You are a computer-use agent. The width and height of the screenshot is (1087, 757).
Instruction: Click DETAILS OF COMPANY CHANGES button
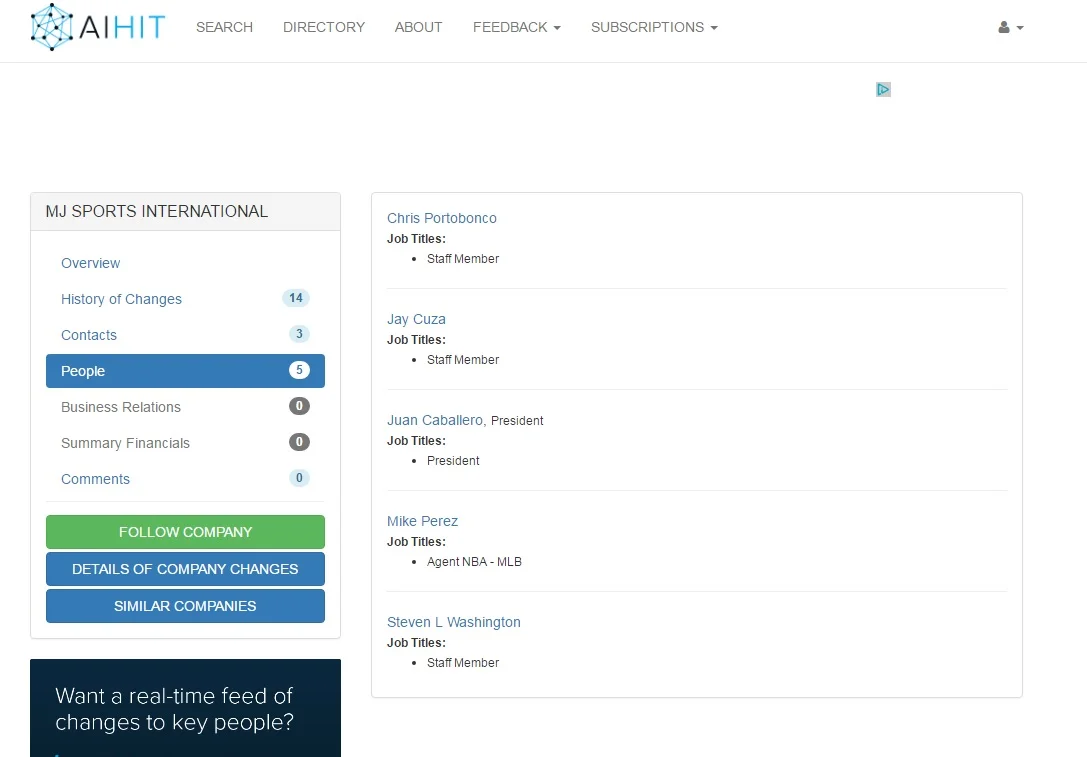point(185,569)
